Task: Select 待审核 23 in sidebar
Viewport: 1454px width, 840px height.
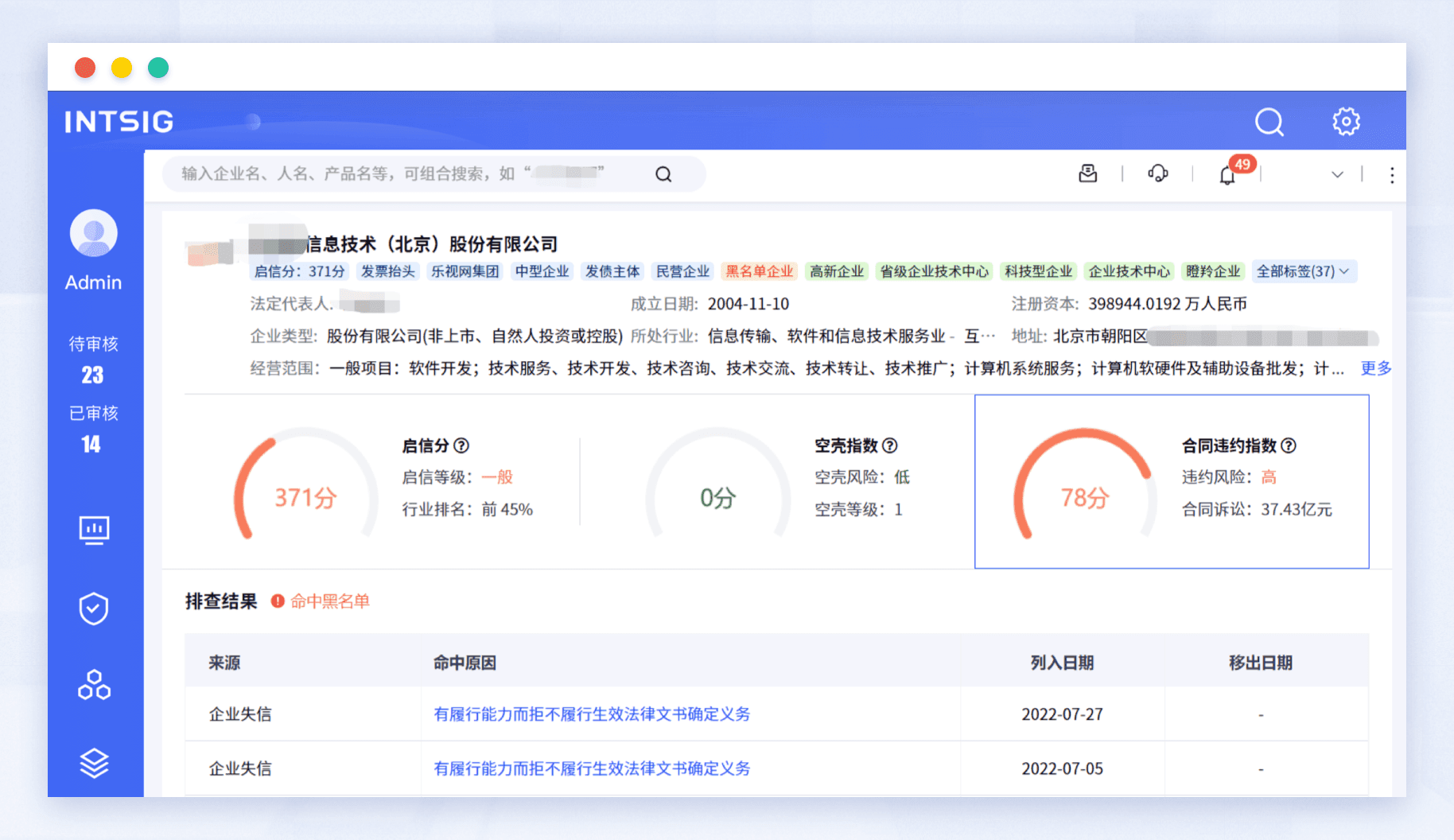Action: 93,360
